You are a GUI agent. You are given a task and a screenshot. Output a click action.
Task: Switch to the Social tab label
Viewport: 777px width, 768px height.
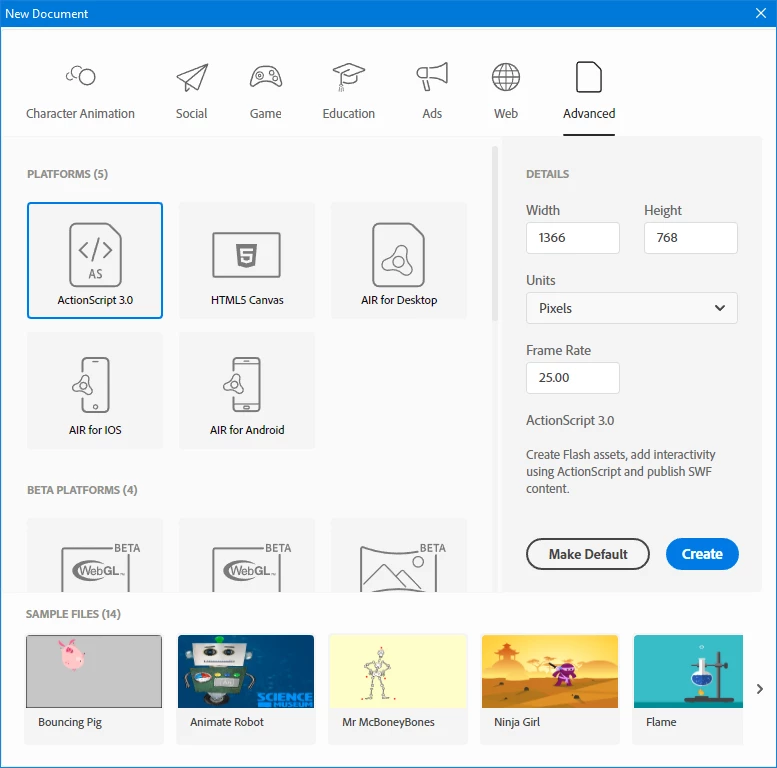[192, 113]
